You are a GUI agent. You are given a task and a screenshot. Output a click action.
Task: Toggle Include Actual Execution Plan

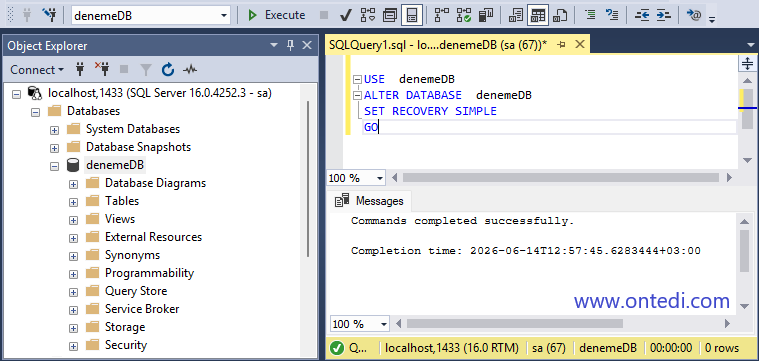point(441,15)
